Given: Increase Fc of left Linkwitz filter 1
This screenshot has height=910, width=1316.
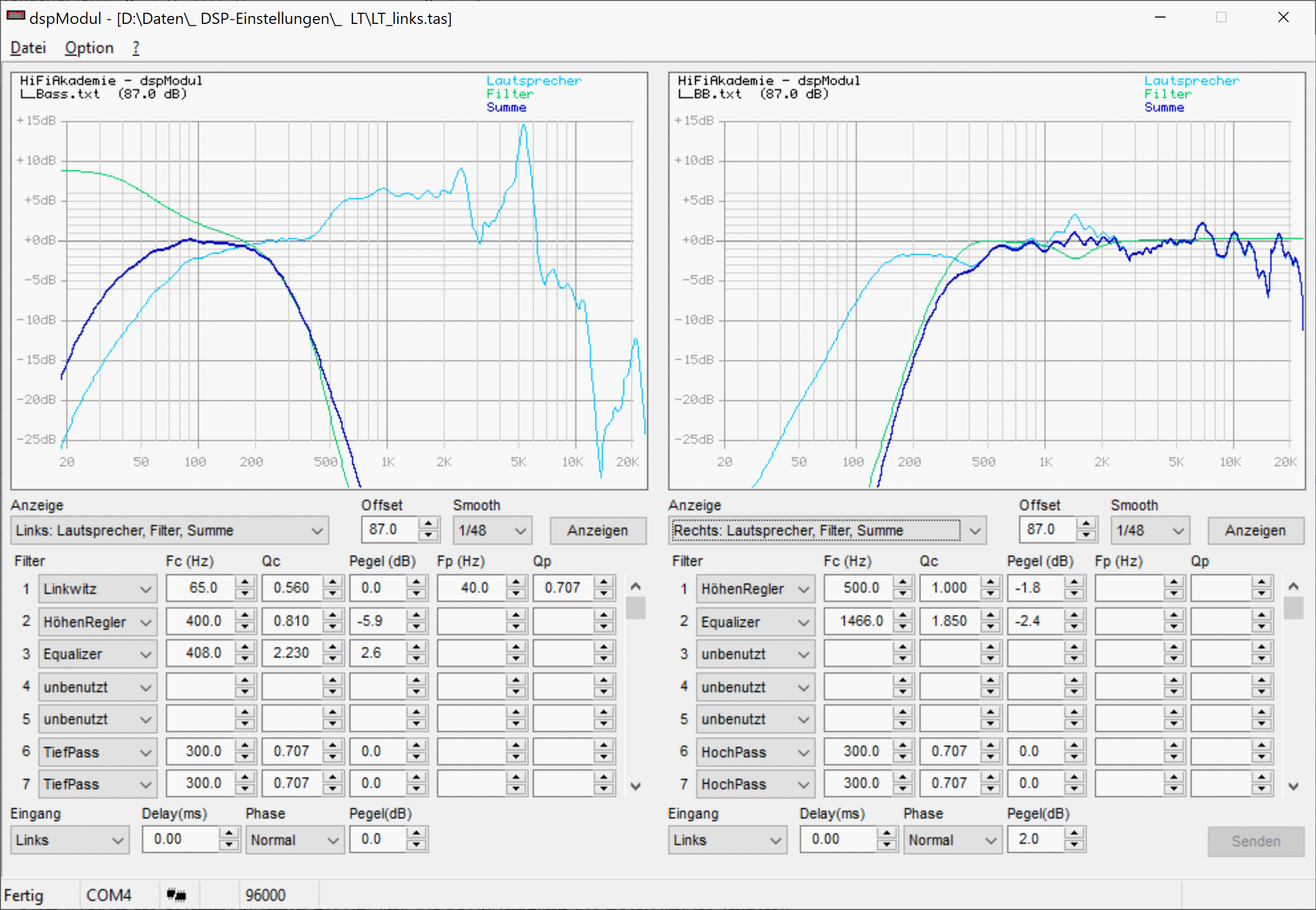Looking at the screenshot, I should 244,582.
